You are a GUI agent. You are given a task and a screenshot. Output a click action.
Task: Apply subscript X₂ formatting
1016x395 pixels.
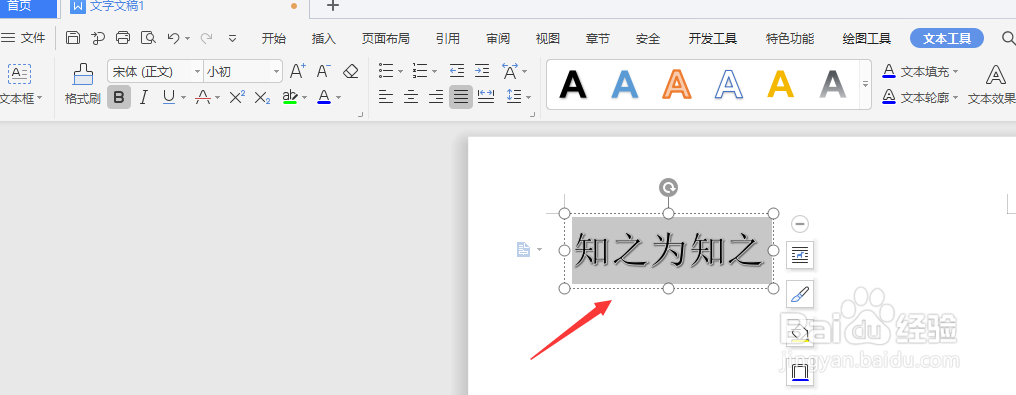click(x=262, y=98)
